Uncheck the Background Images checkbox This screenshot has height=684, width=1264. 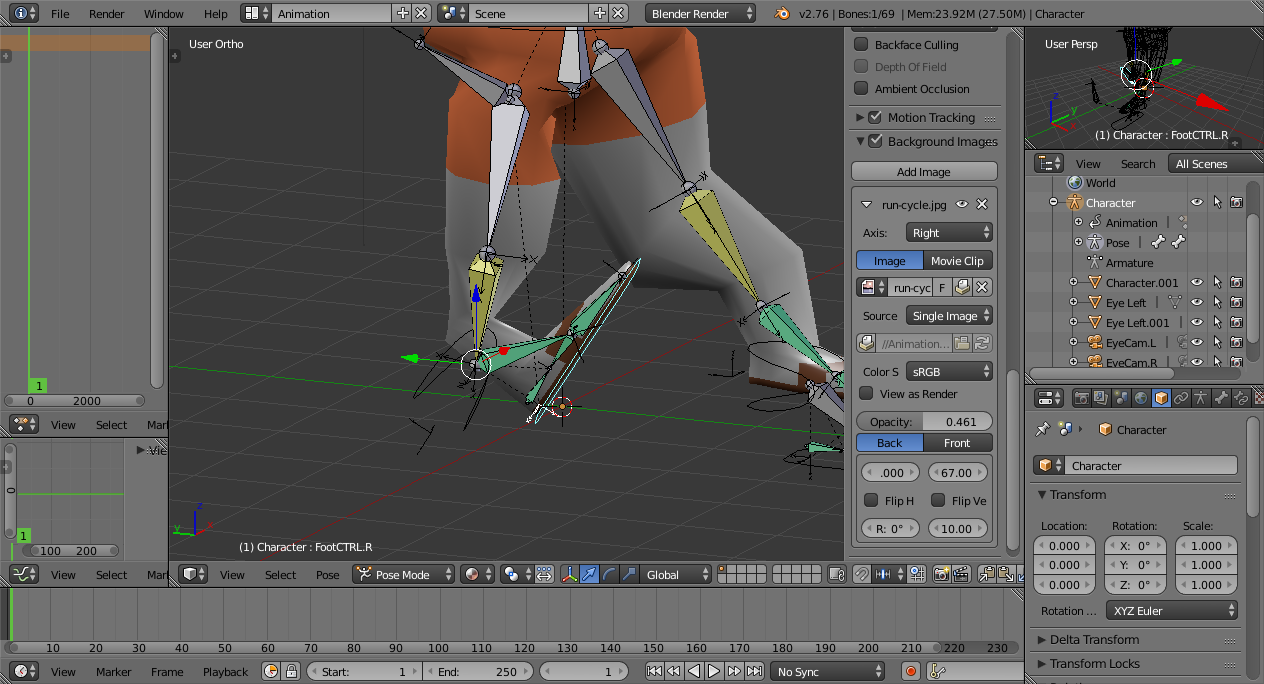coord(875,141)
